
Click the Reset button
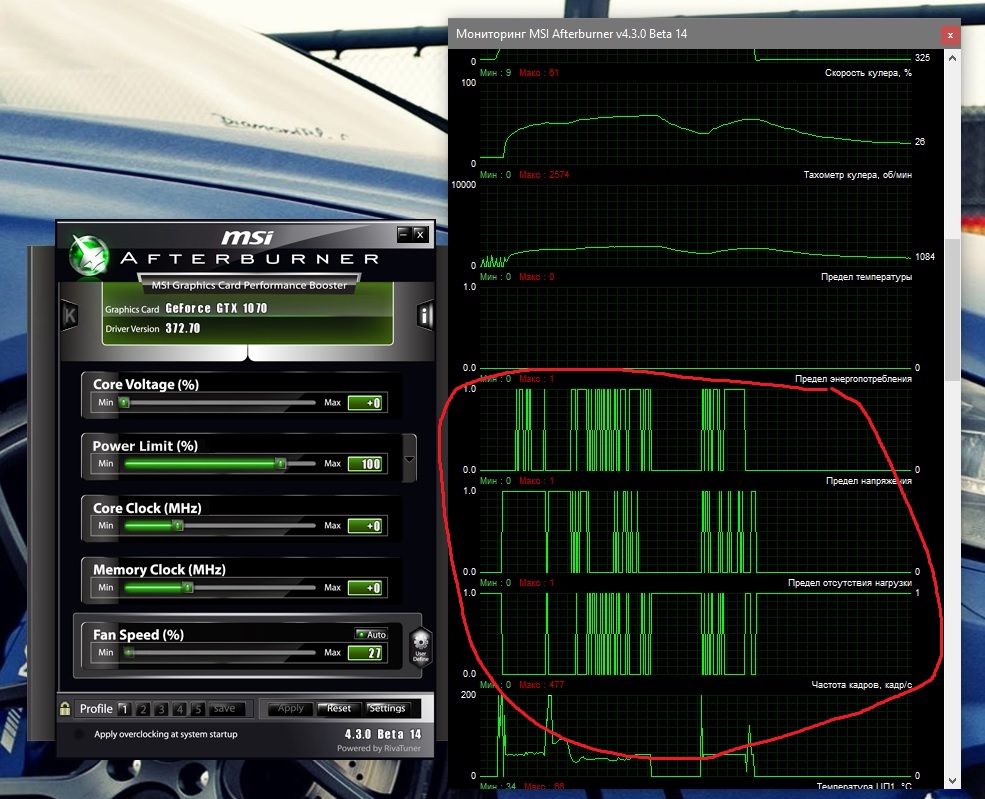339,709
